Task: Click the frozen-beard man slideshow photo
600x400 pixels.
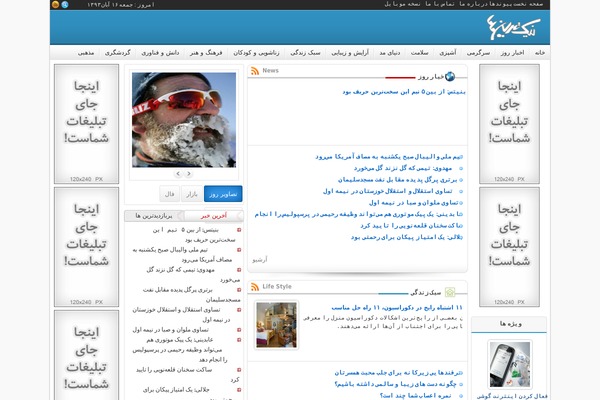Action: 184,120
